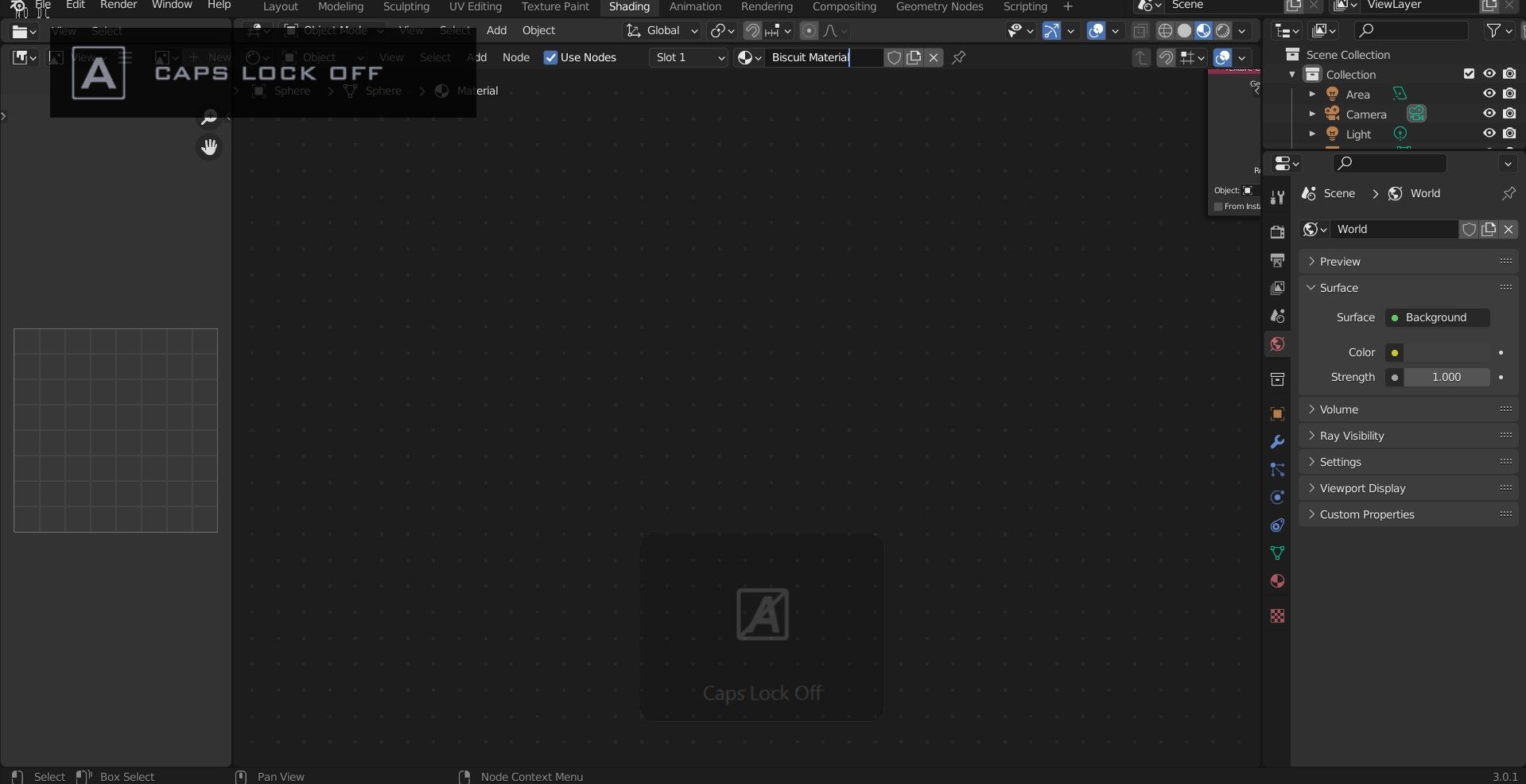Viewport: 1526px width, 784px height.
Task: Open the Slot 1 material slot dropdown
Action: [x=689, y=57]
